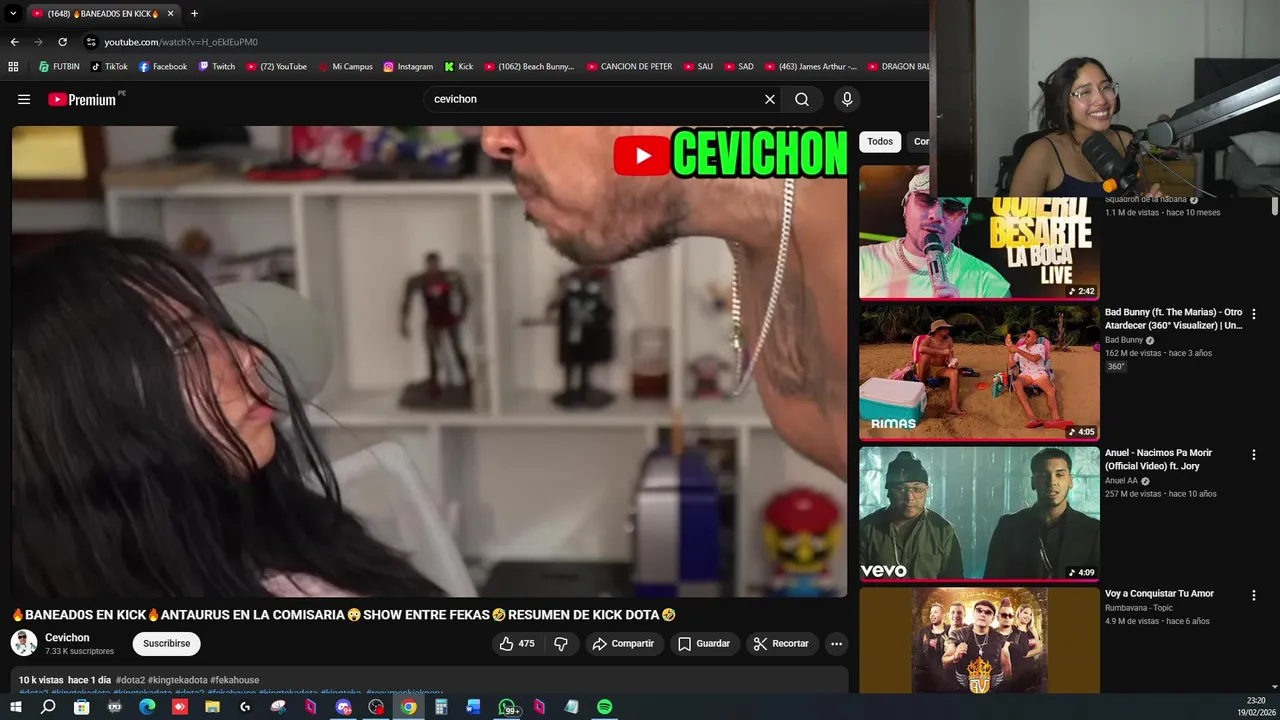Open Cevichon channel name link
1280x720 pixels.
67,638
